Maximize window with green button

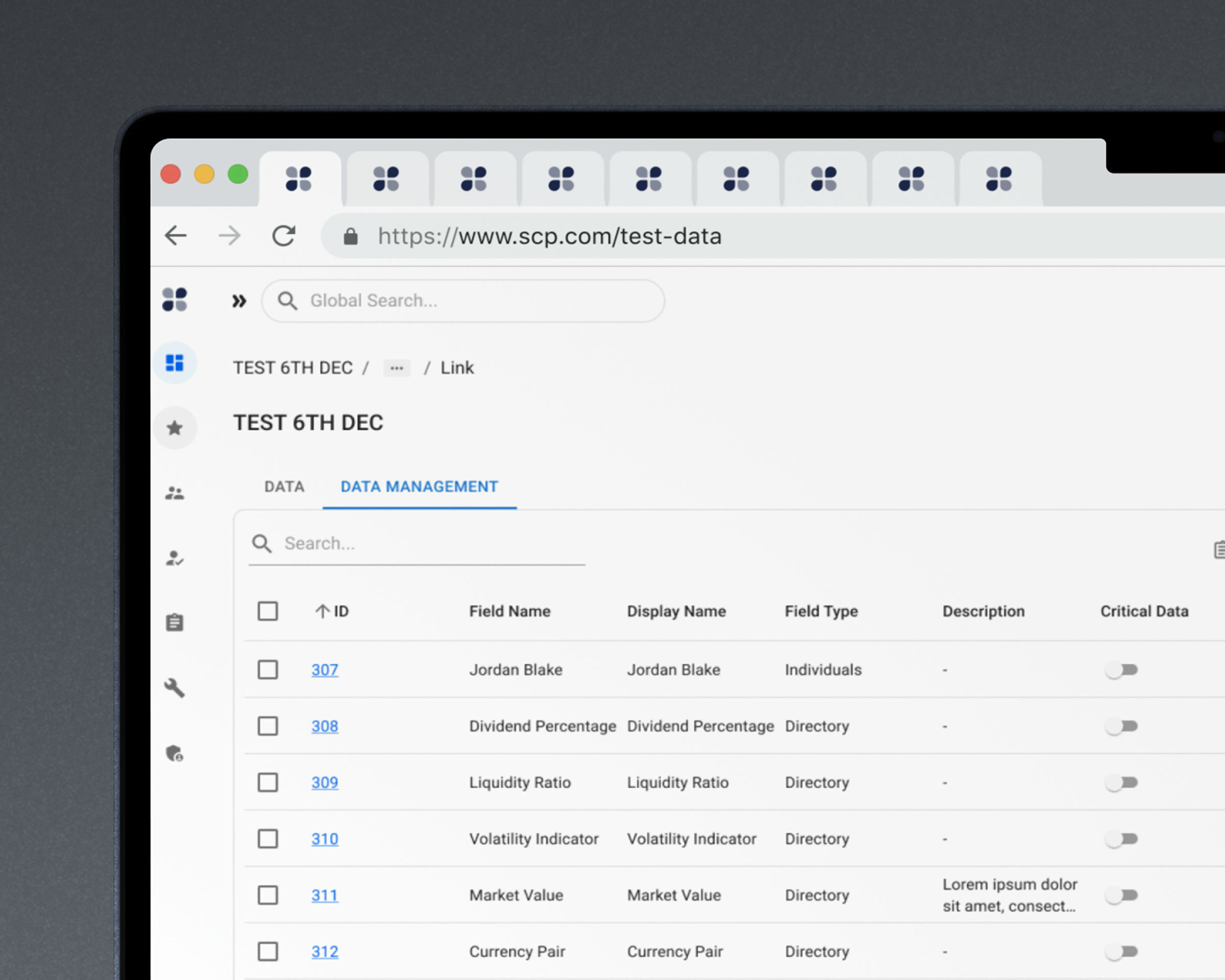pyautogui.click(x=238, y=174)
